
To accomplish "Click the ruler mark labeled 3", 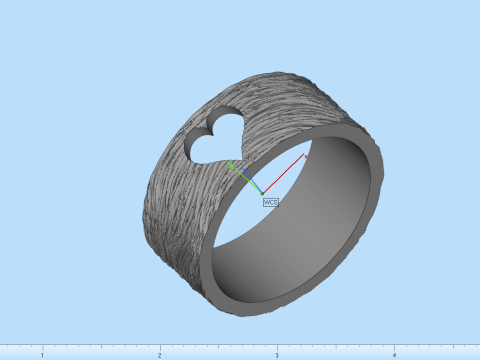I will 277,355.
